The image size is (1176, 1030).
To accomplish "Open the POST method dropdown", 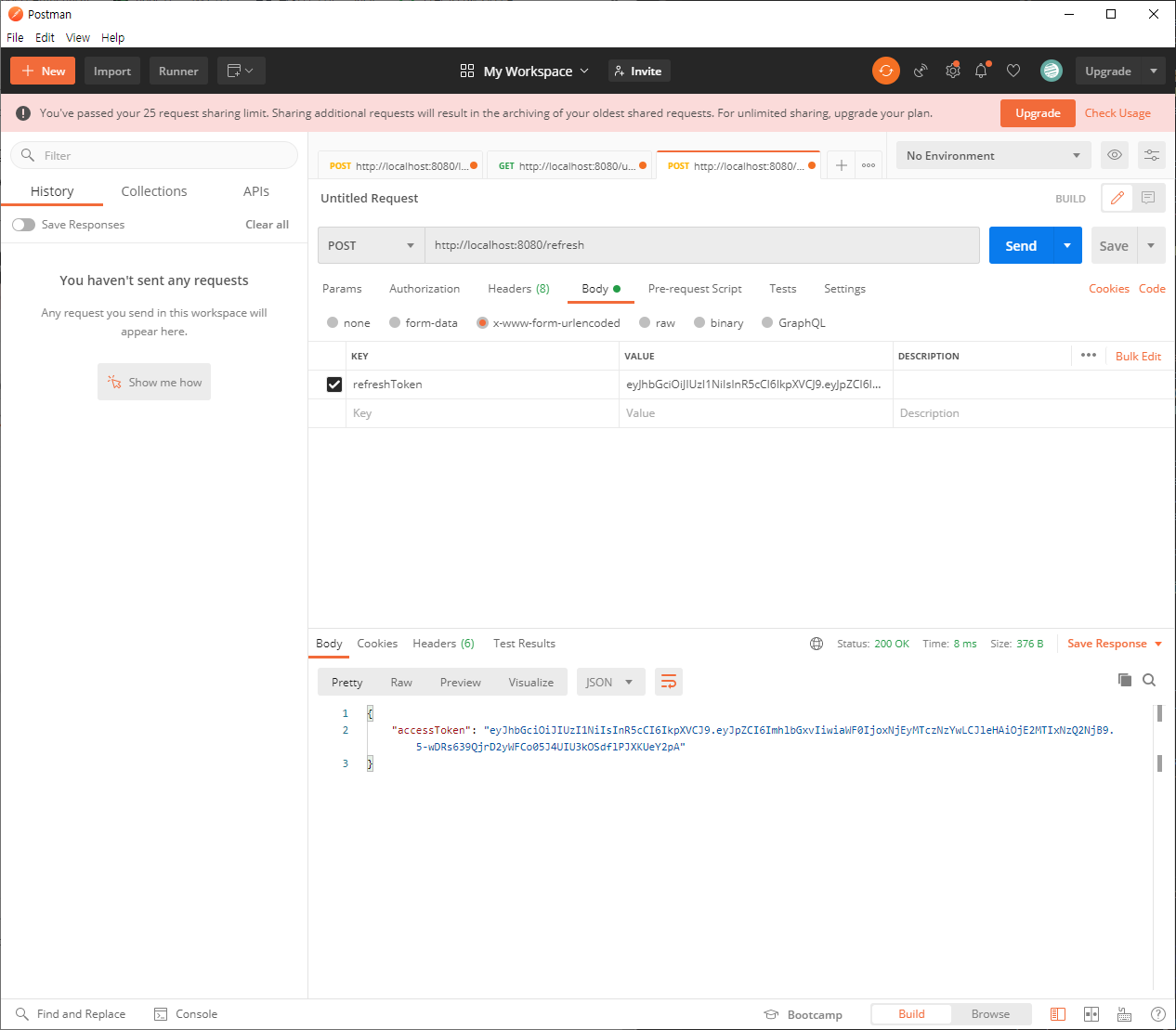I will coord(371,245).
